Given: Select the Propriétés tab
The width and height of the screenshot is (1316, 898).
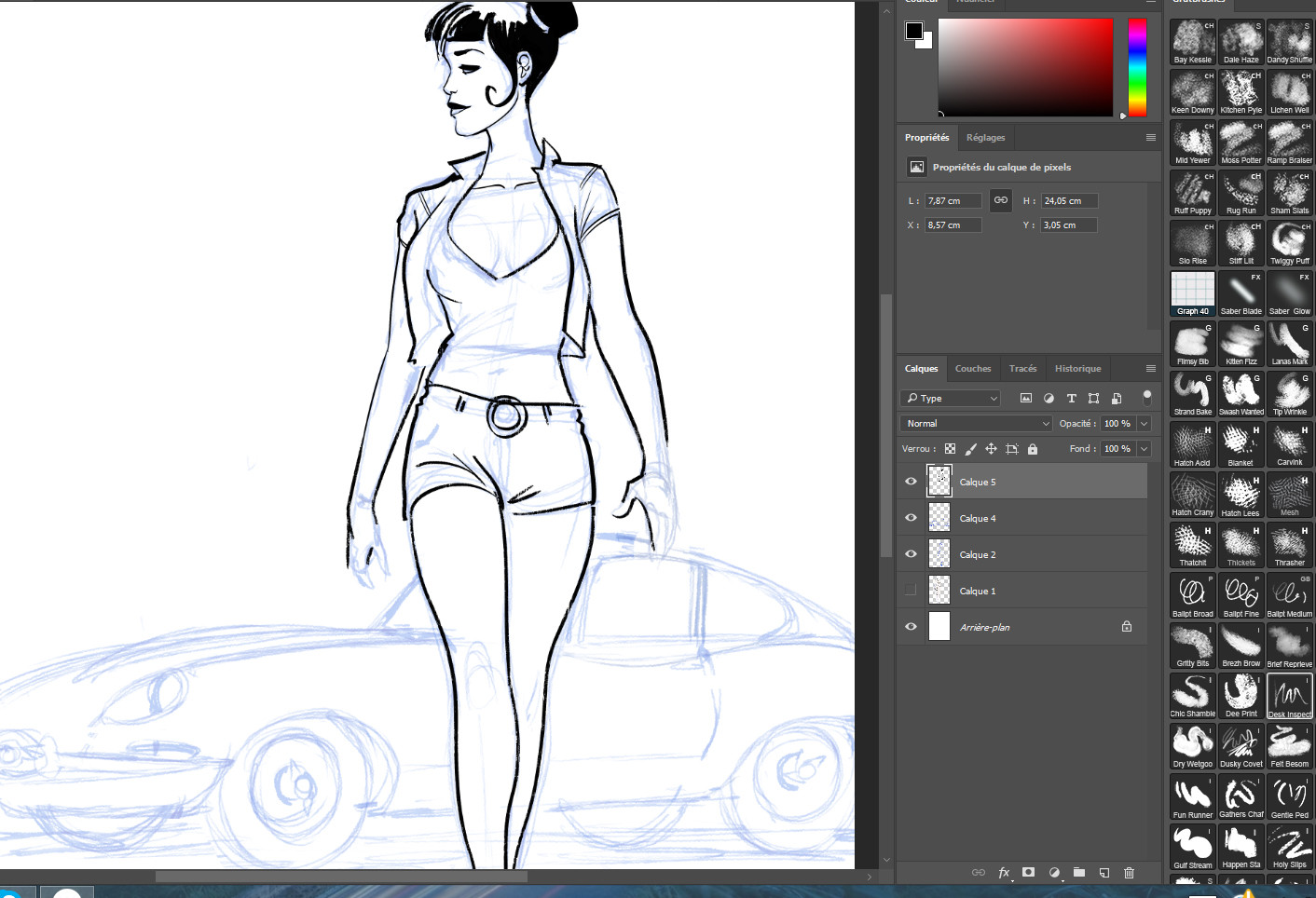Looking at the screenshot, I should pos(926,138).
